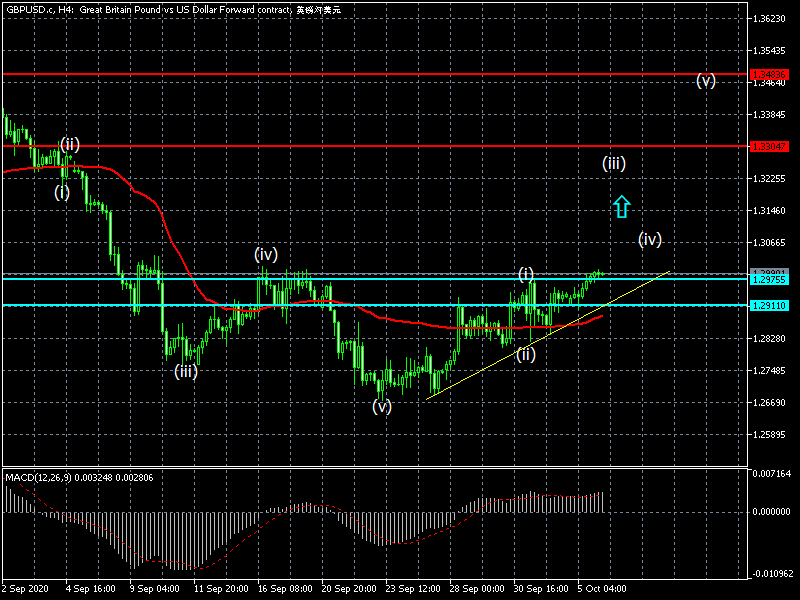Click the 5 Oct 04:00 time axis label
Screen dimensions: 800x600
pos(604,589)
